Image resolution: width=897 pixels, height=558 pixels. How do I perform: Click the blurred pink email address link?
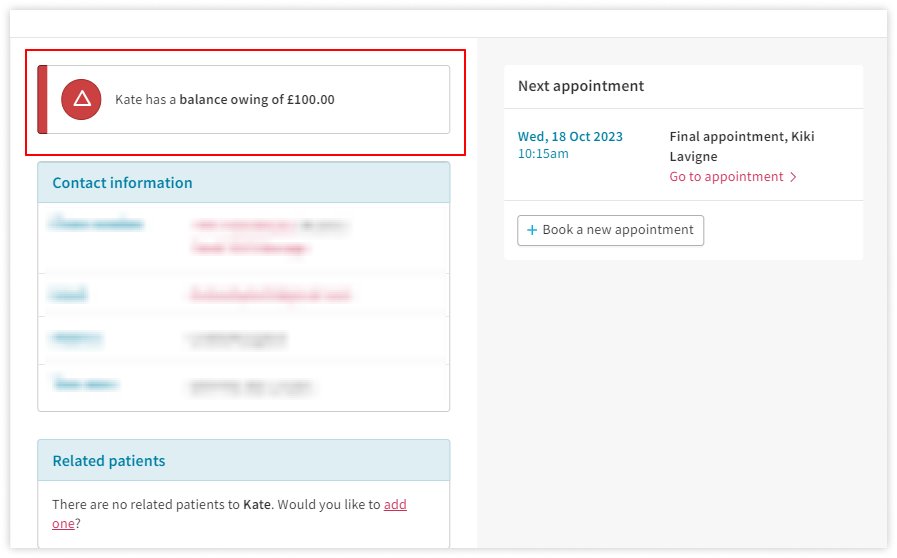(x=270, y=295)
